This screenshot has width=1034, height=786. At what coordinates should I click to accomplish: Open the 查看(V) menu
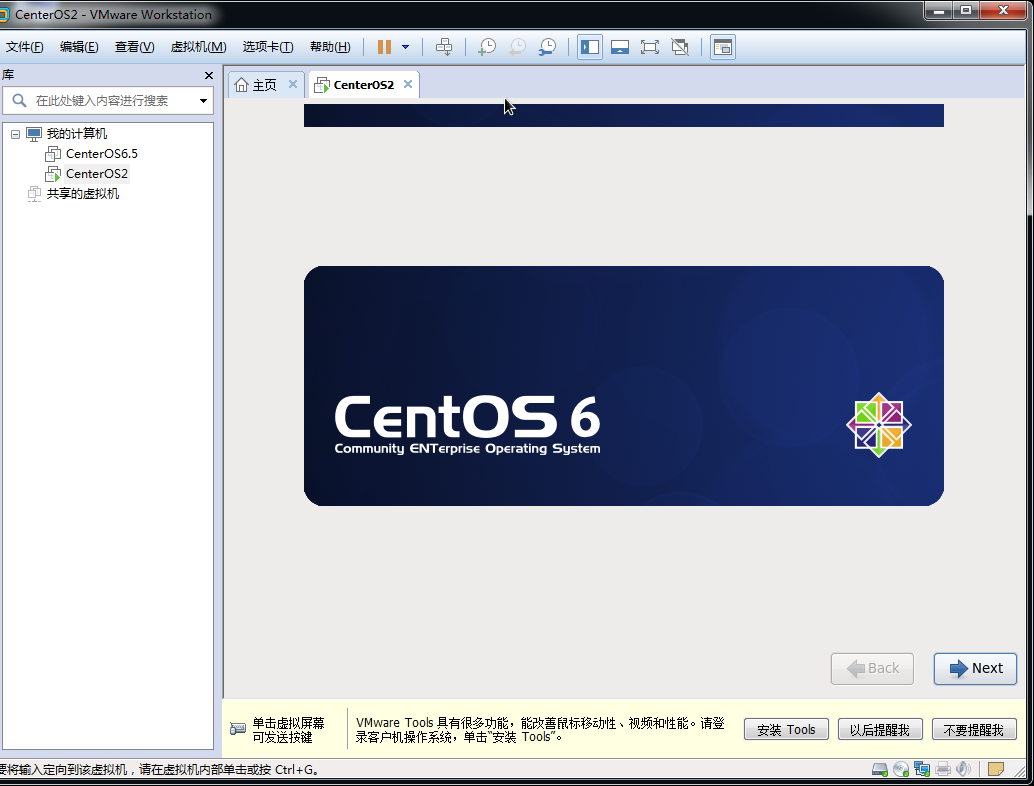point(135,47)
